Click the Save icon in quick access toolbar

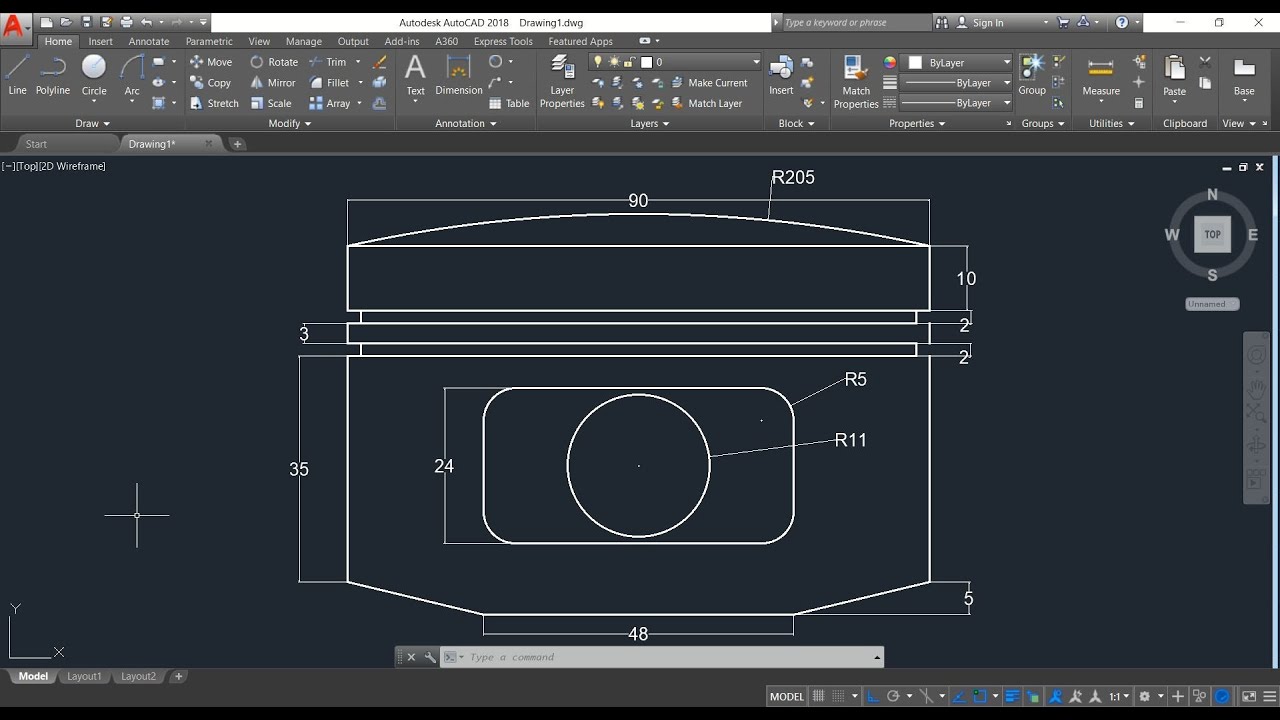(x=87, y=22)
